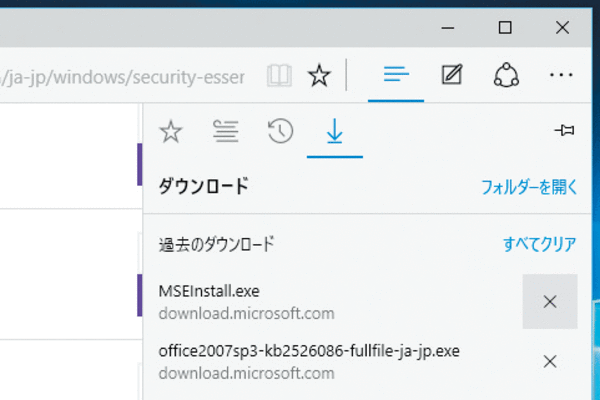Open Make a Web Note pen icon
600x400 pixels.
(x=452, y=74)
